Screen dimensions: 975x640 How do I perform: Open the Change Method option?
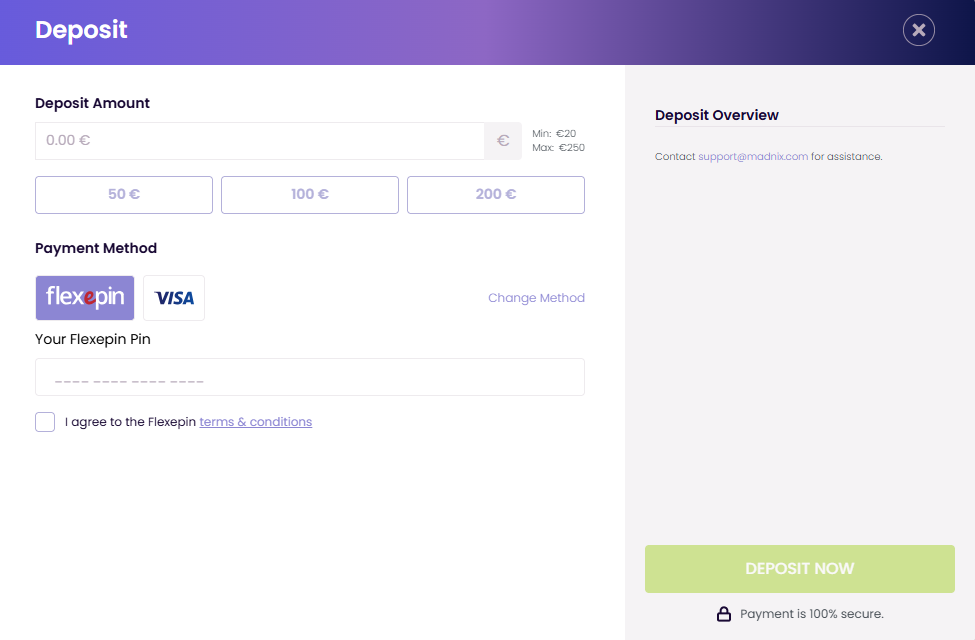coord(536,298)
